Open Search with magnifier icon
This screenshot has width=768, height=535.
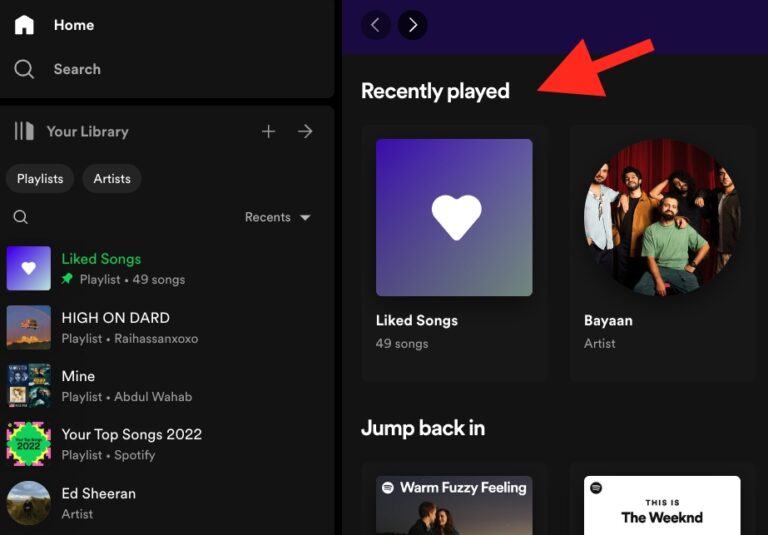point(24,69)
